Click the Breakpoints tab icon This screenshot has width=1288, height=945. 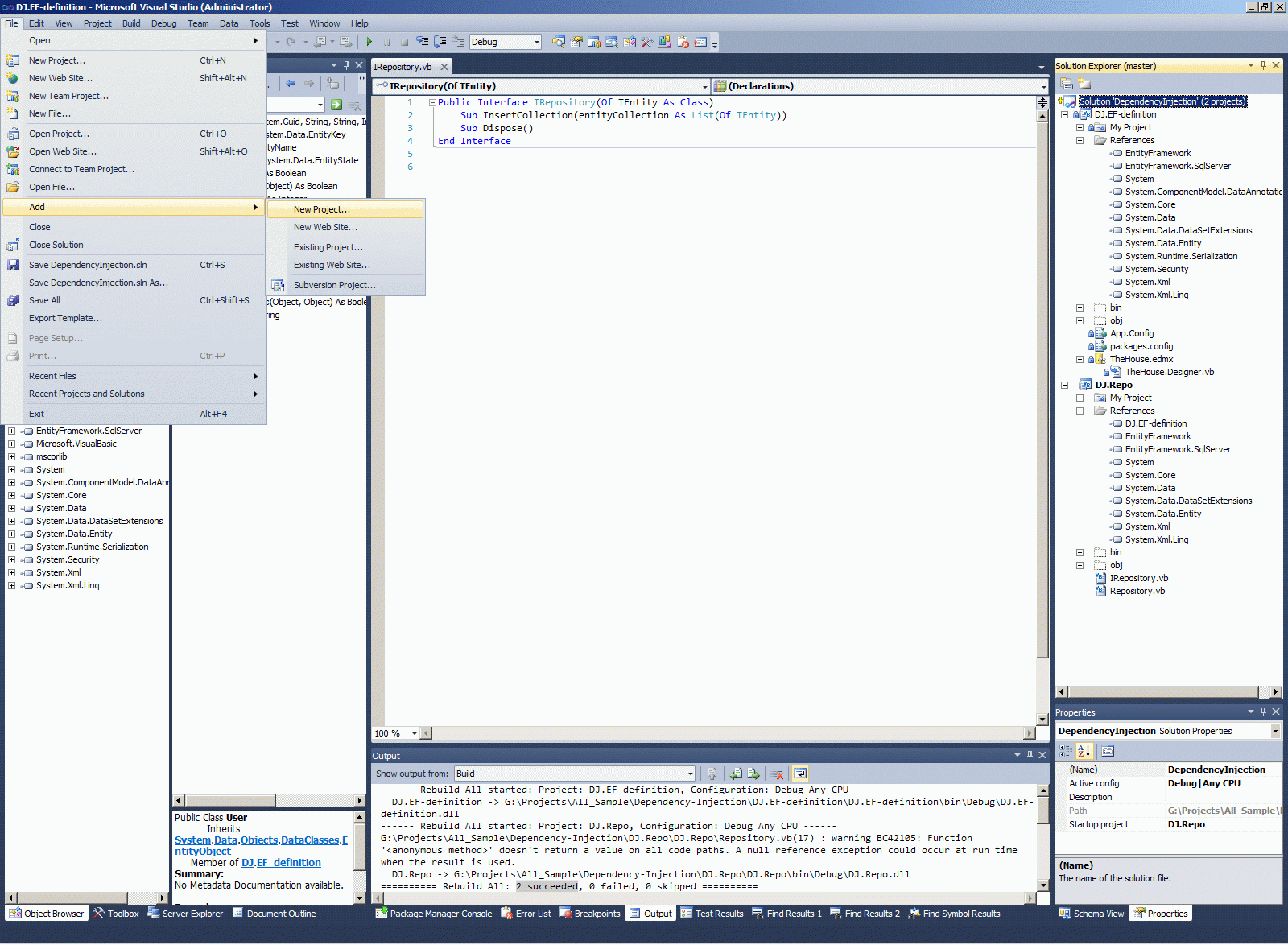click(566, 914)
